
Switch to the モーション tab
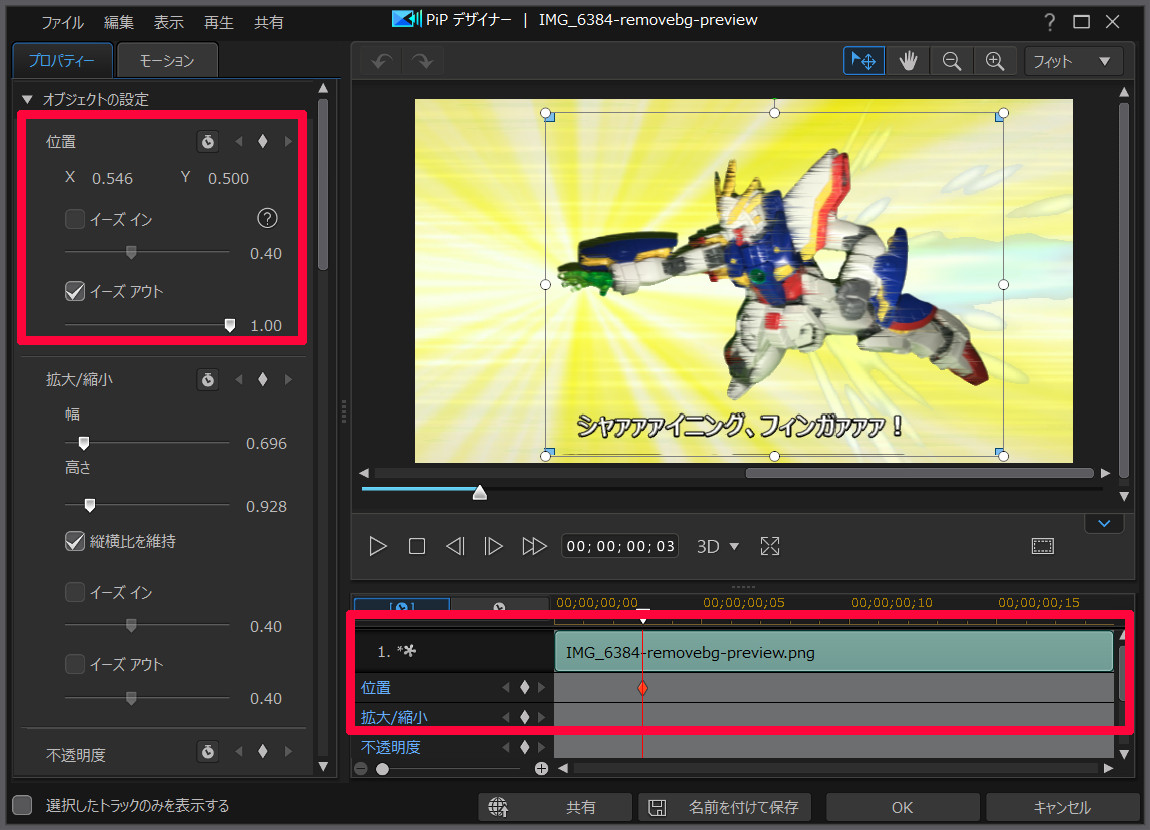167,61
